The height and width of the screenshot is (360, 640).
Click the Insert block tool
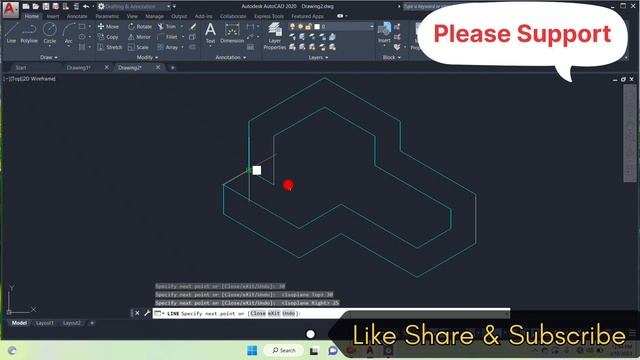tap(384, 33)
